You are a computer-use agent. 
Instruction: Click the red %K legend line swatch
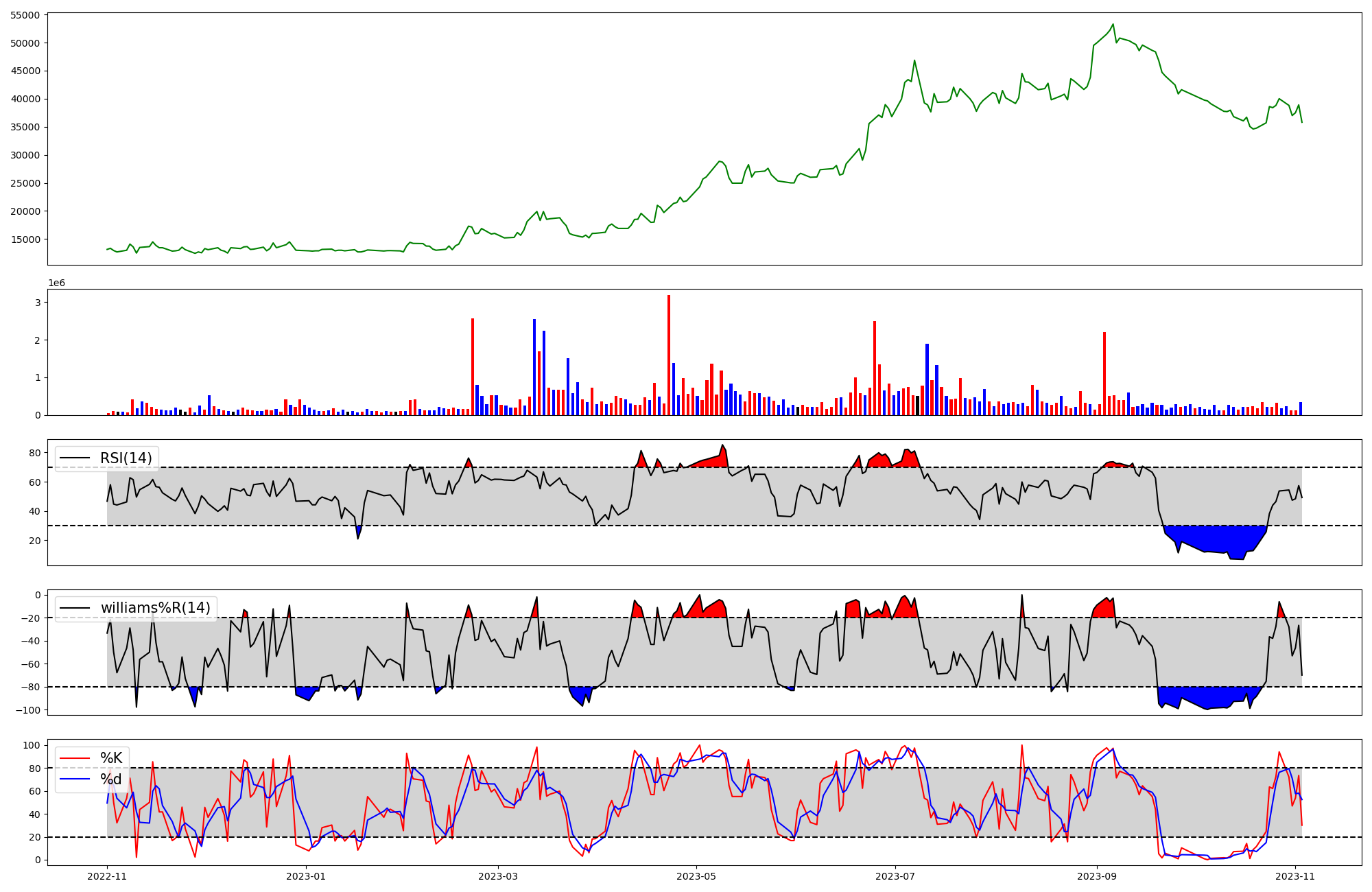point(75,758)
